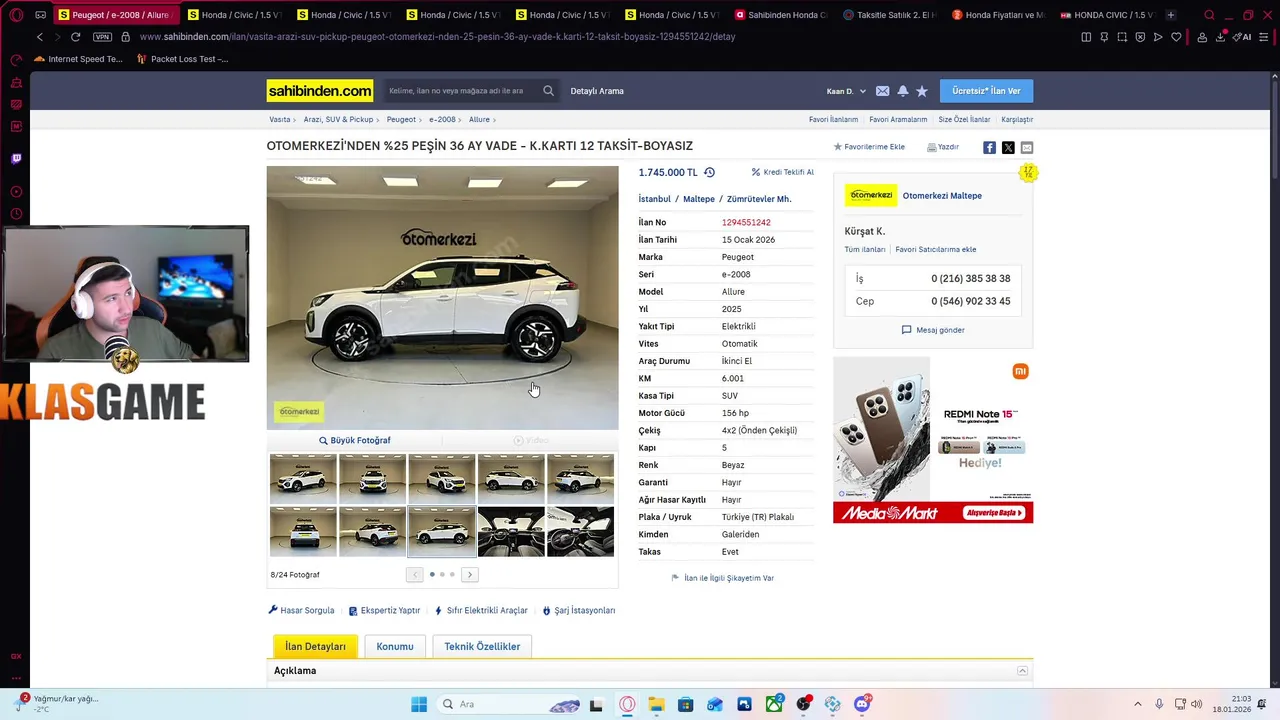
Task: Show hidden system tray icons
Action: tap(1137, 704)
